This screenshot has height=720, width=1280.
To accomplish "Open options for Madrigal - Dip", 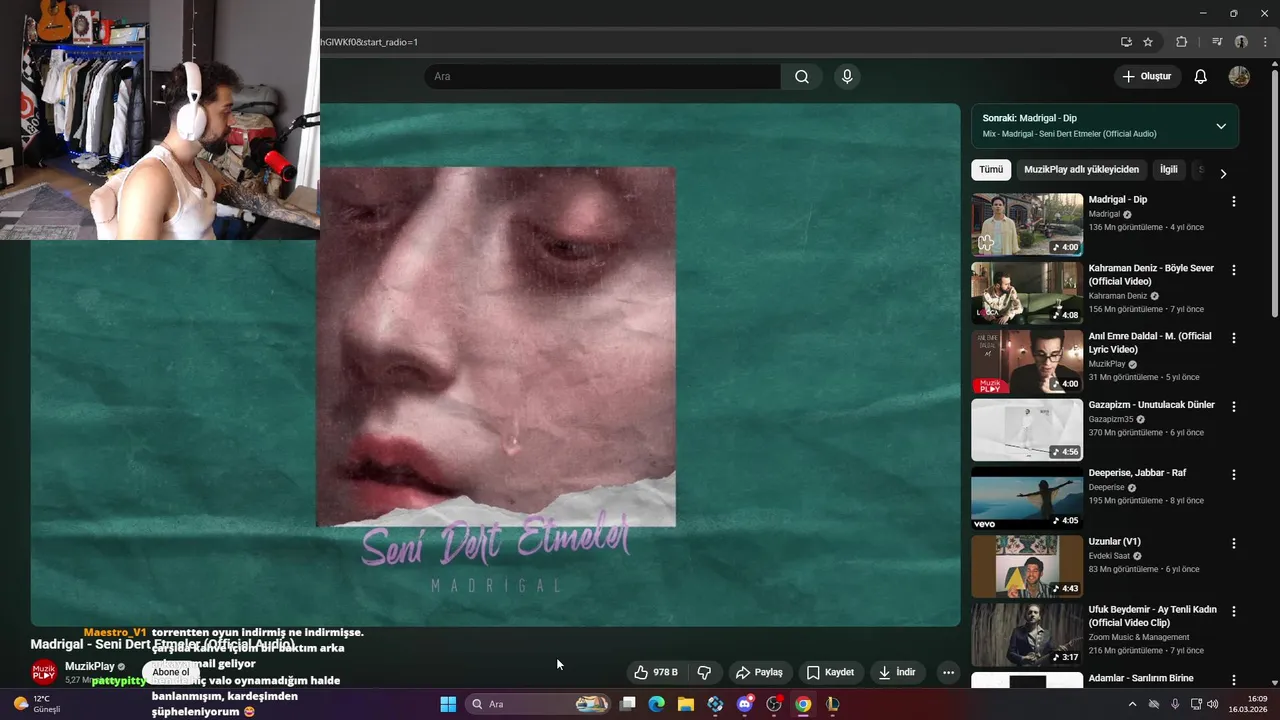I will click(x=1233, y=201).
